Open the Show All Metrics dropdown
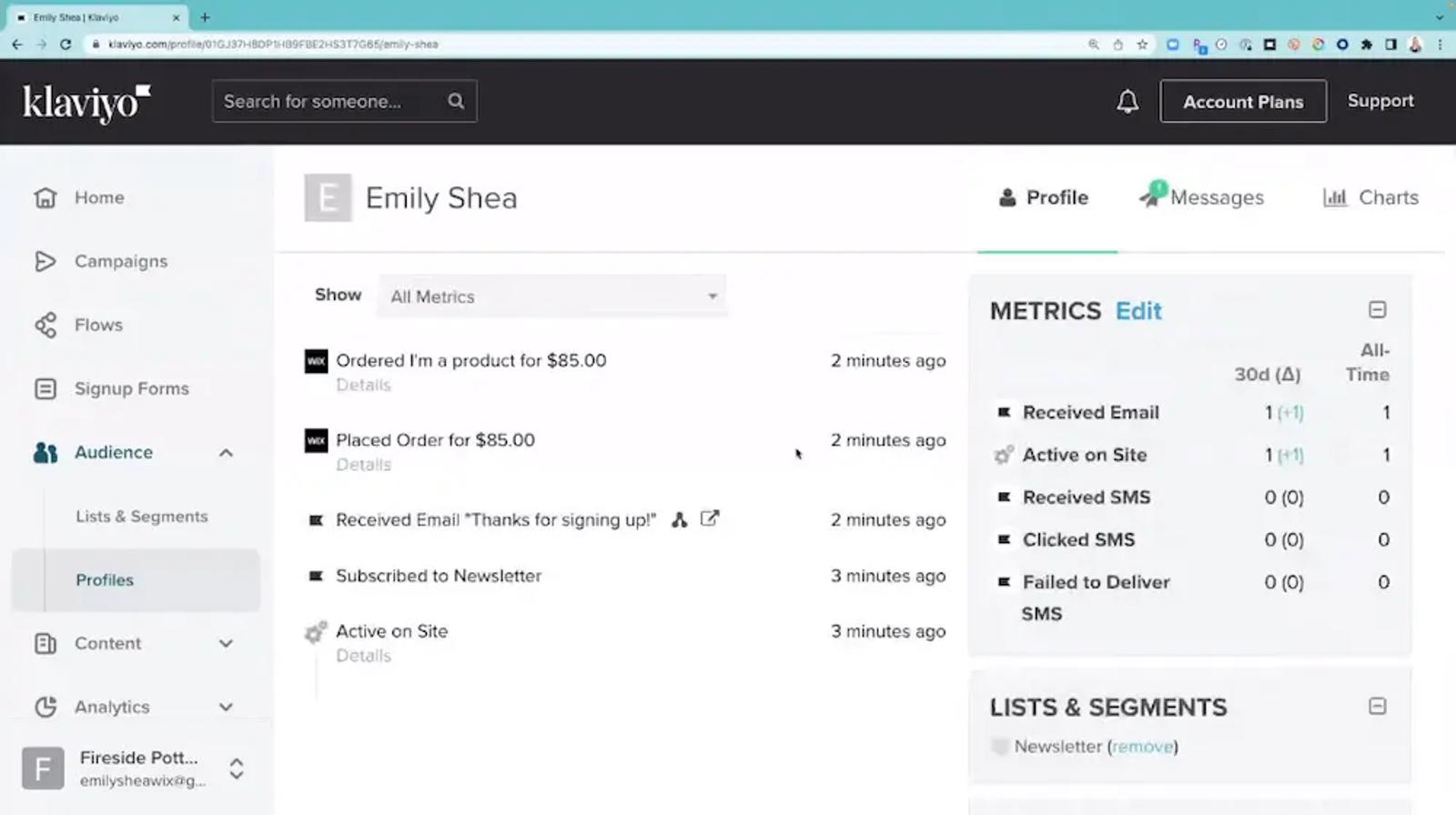 click(552, 297)
